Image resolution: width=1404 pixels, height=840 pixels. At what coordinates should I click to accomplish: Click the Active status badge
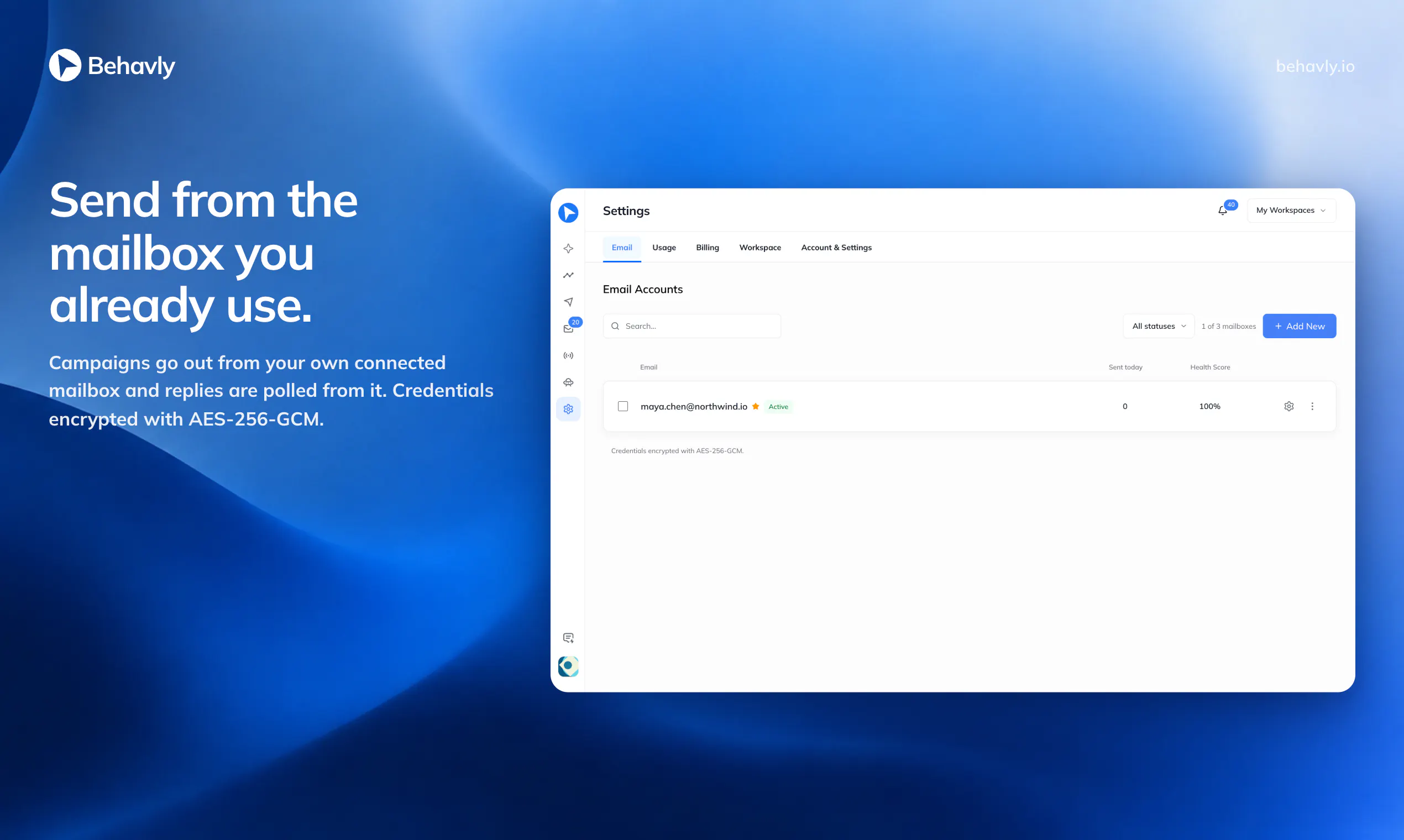point(778,407)
